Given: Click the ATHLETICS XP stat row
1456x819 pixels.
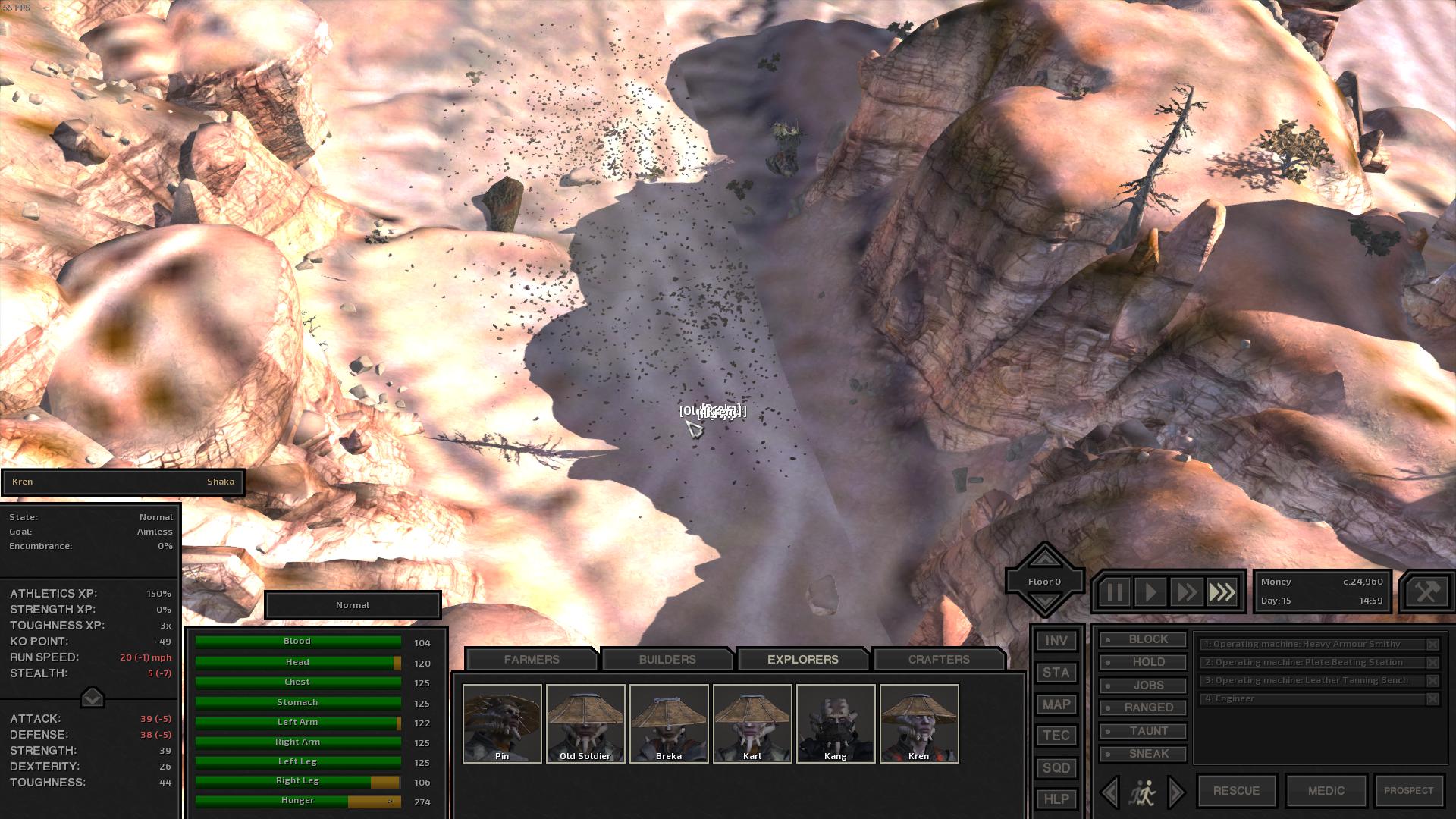Looking at the screenshot, I should (90, 594).
